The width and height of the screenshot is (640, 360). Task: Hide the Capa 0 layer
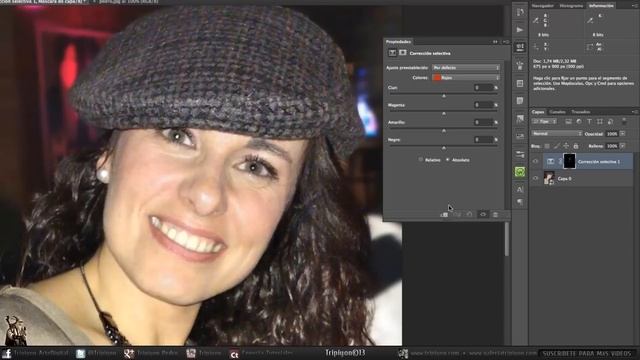click(x=536, y=178)
